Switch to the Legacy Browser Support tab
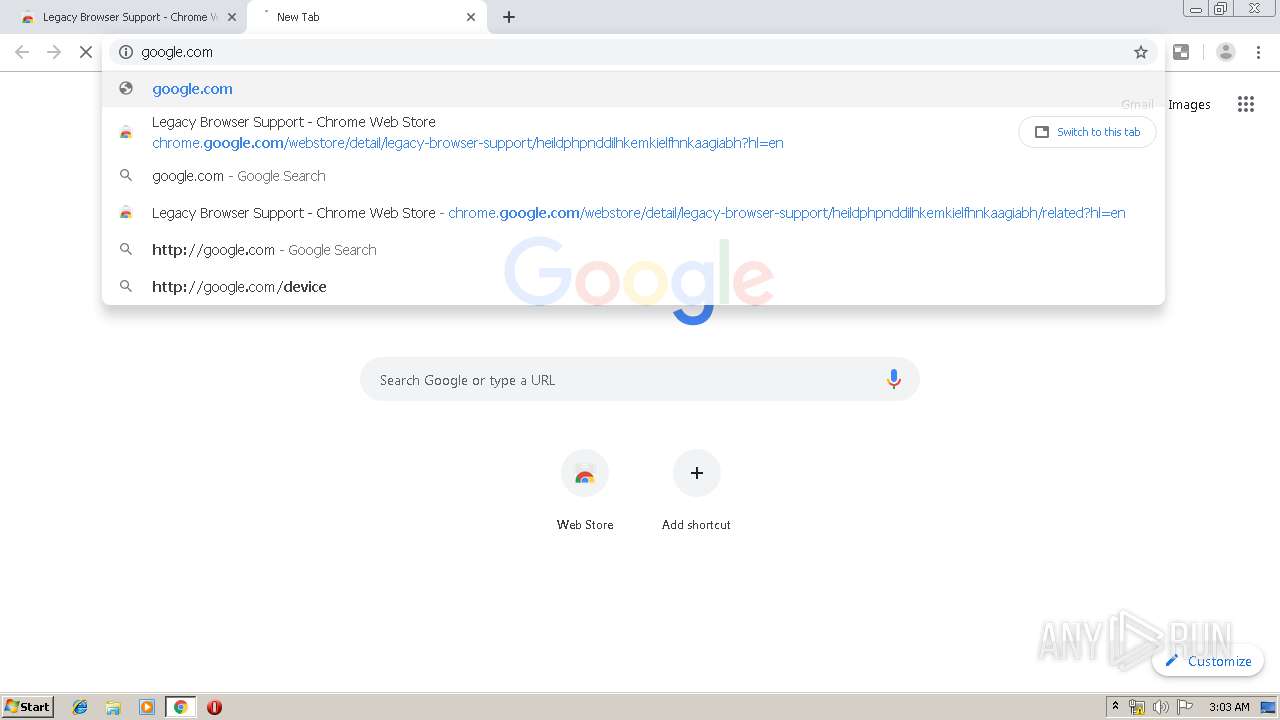The image size is (1280, 720). pyautogui.click(x=125, y=17)
